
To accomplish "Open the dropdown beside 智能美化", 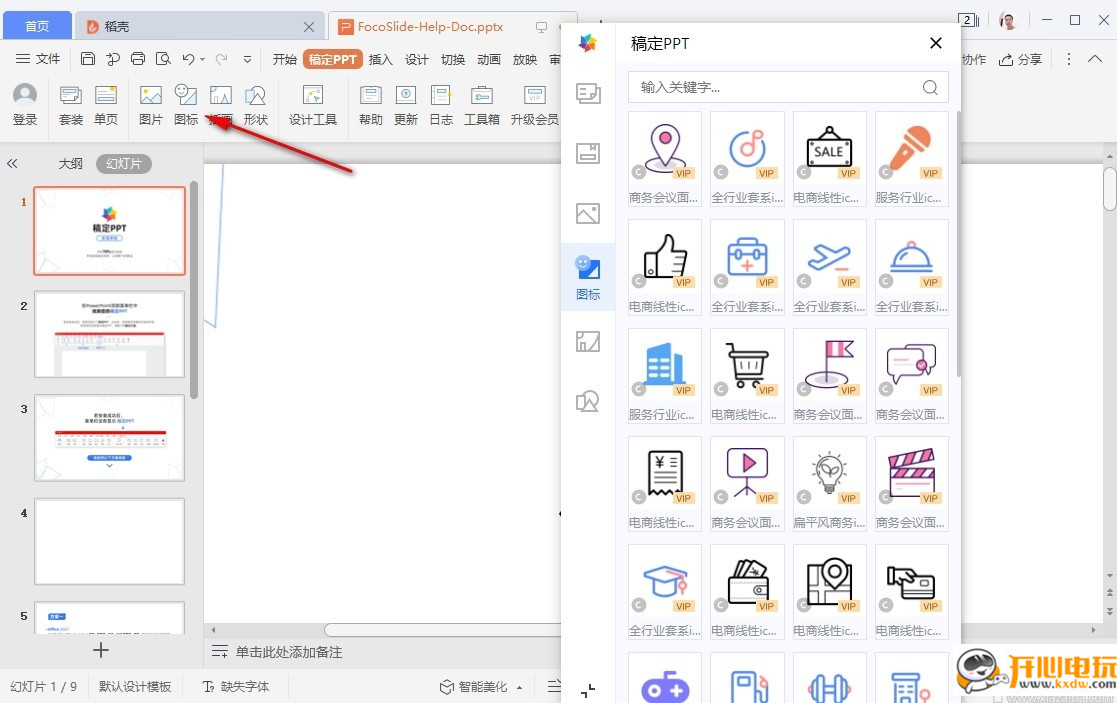I will pyautogui.click(x=519, y=686).
